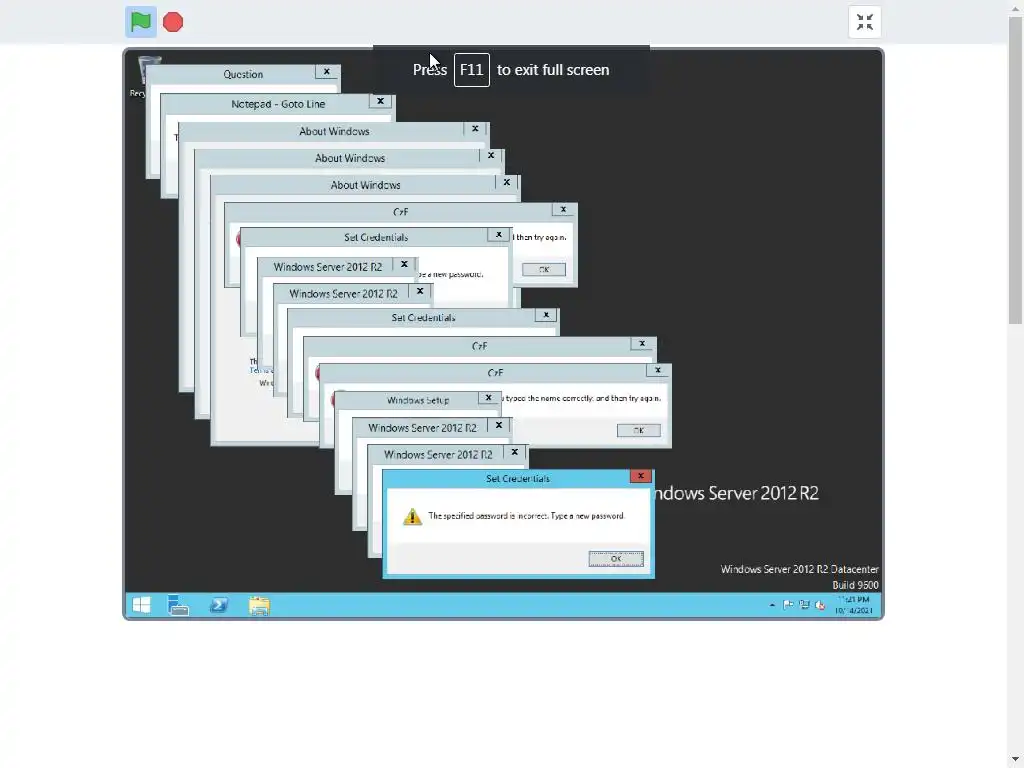Image resolution: width=1024 pixels, height=768 pixels.
Task: Click OK in the front Set Credentials dialog
Action: pos(616,558)
